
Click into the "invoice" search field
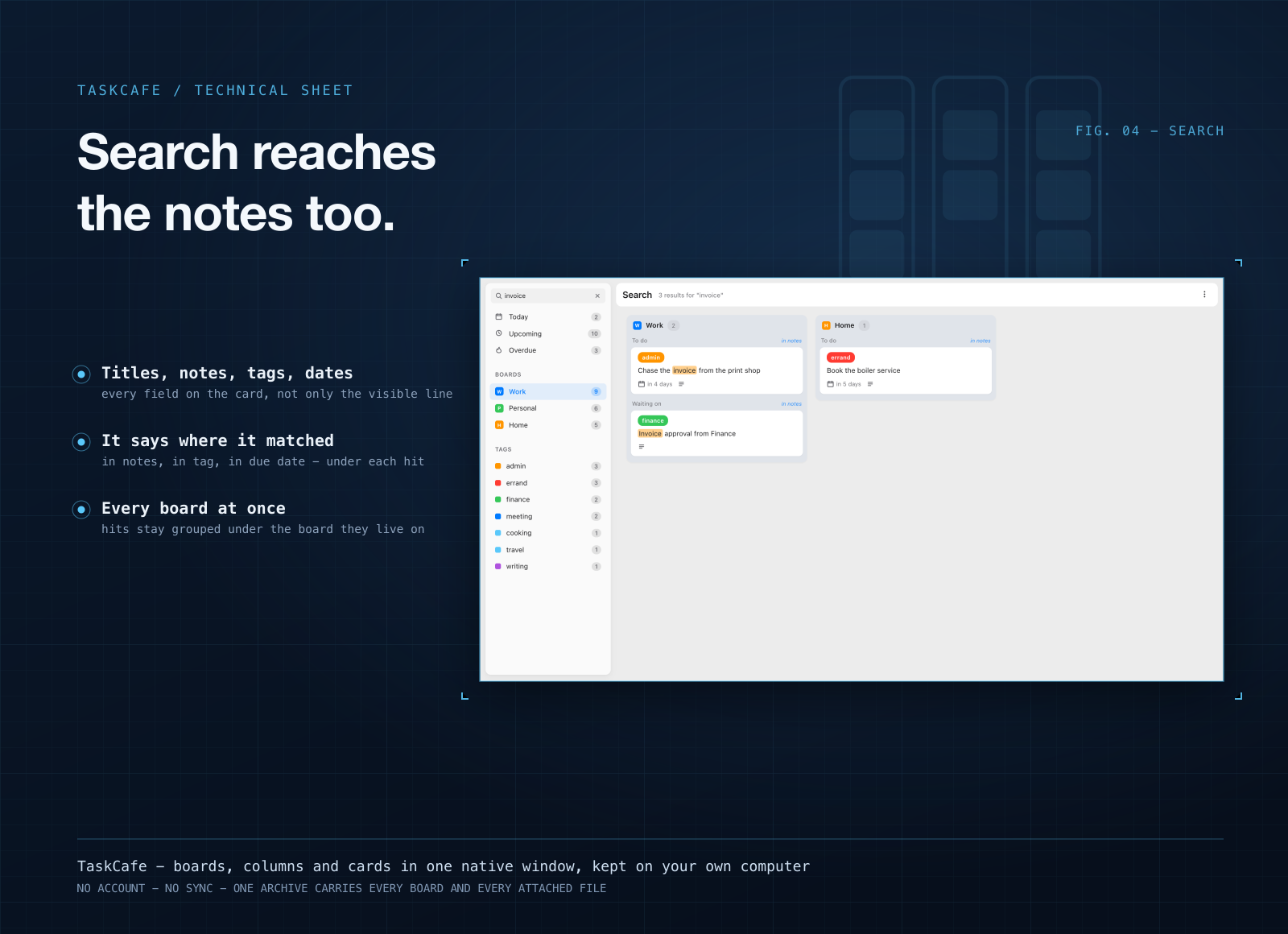tap(547, 295)
